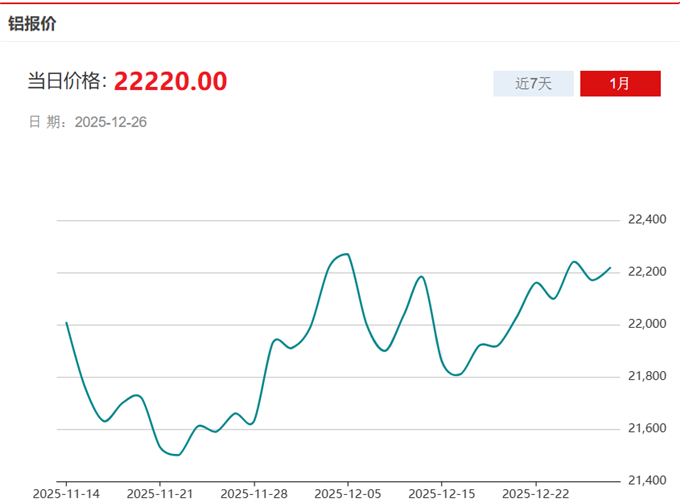The height and width of the screenshot is (502, 680).
Task: Click the chart line's highest peak
Action: coord(346,254)
